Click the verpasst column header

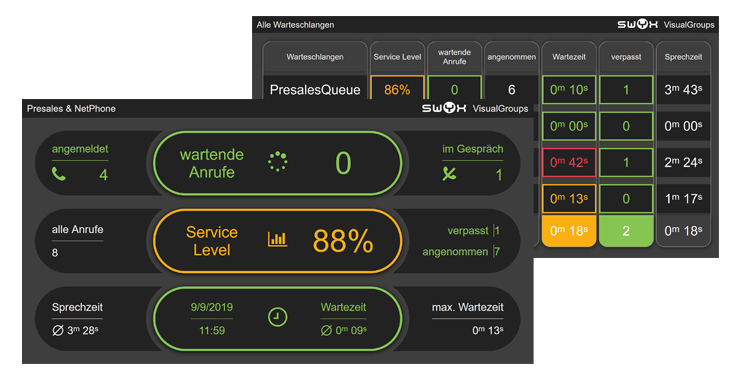coord(626,57)
